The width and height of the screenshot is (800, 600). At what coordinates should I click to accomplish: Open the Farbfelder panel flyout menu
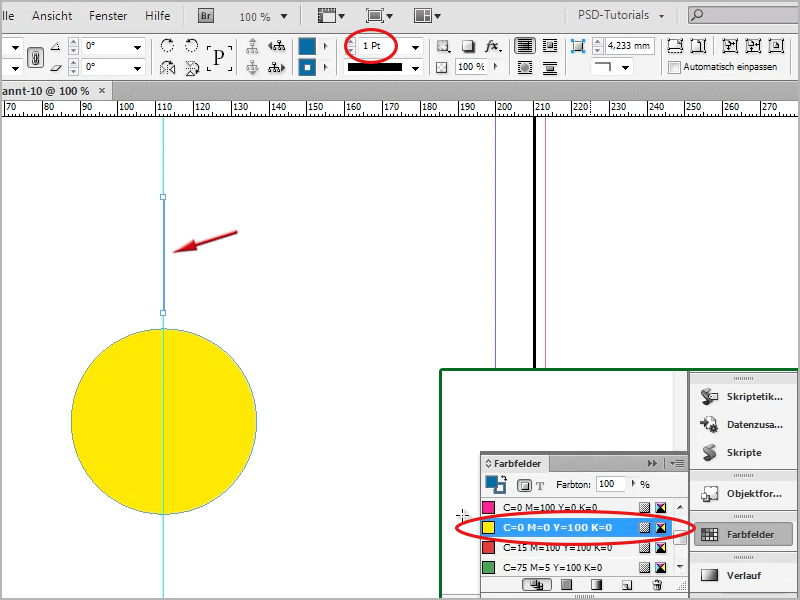[677, 463]
